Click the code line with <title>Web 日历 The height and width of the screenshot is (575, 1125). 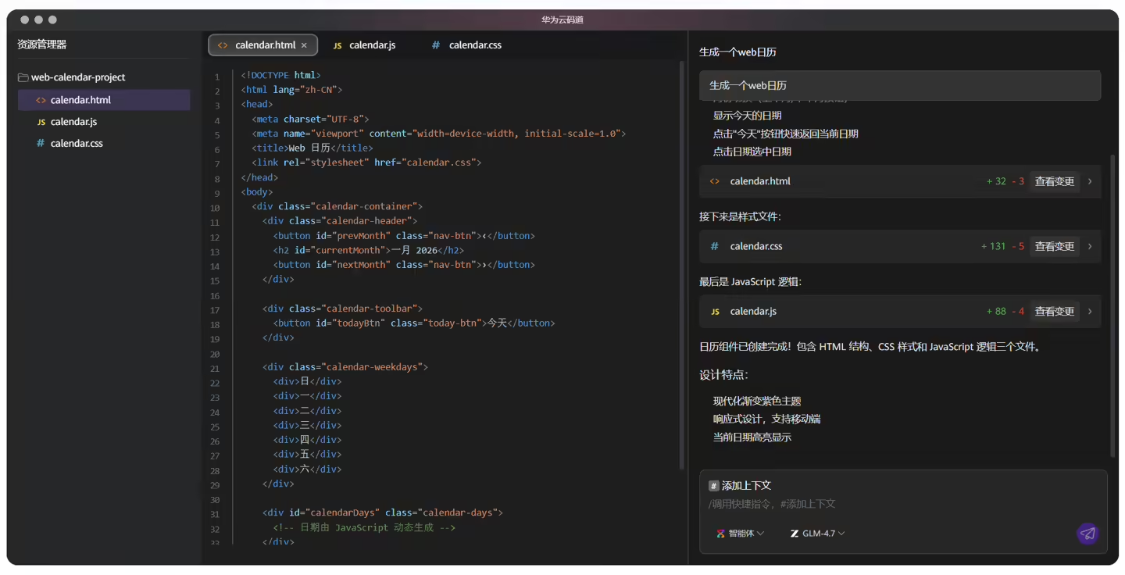pos(312,149)
